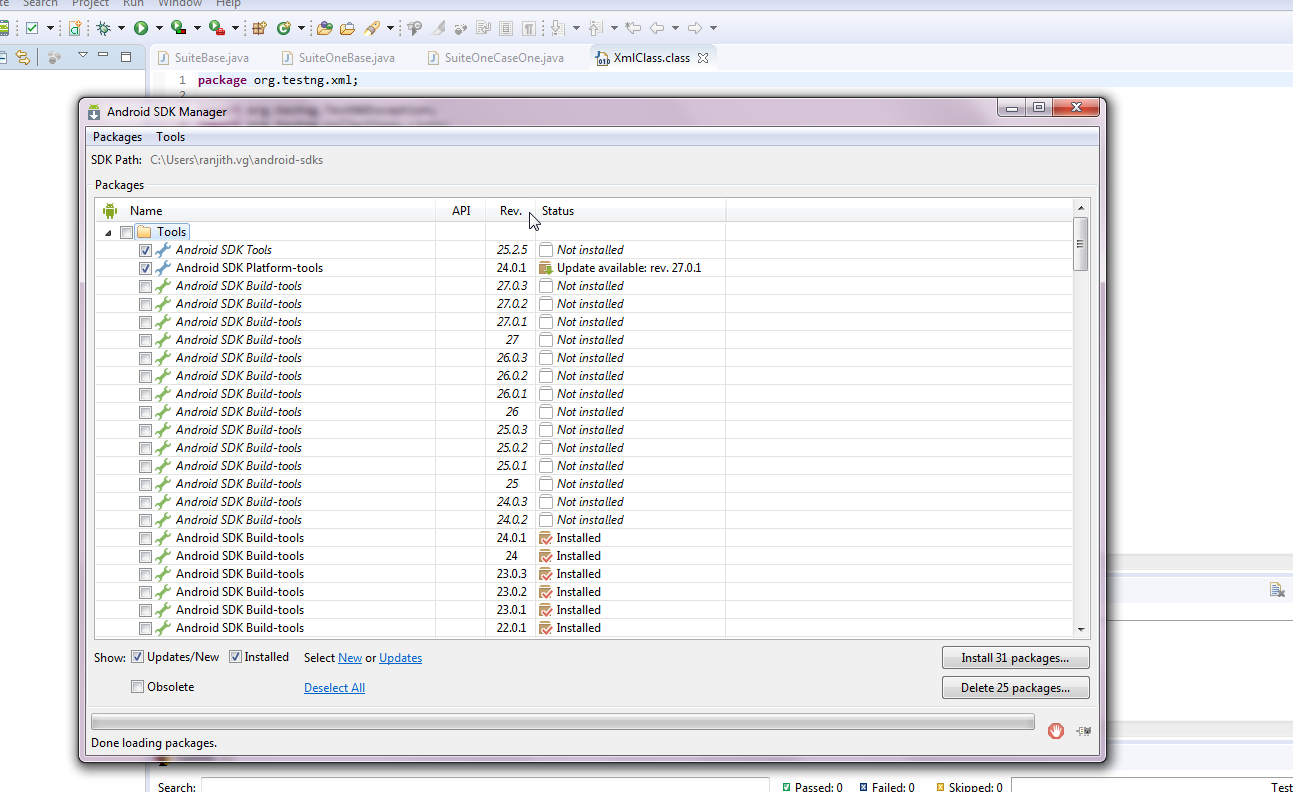1293x792 pixels.
Task: Open the Search flashlight dropdown arrow
Action: [390, 28]
